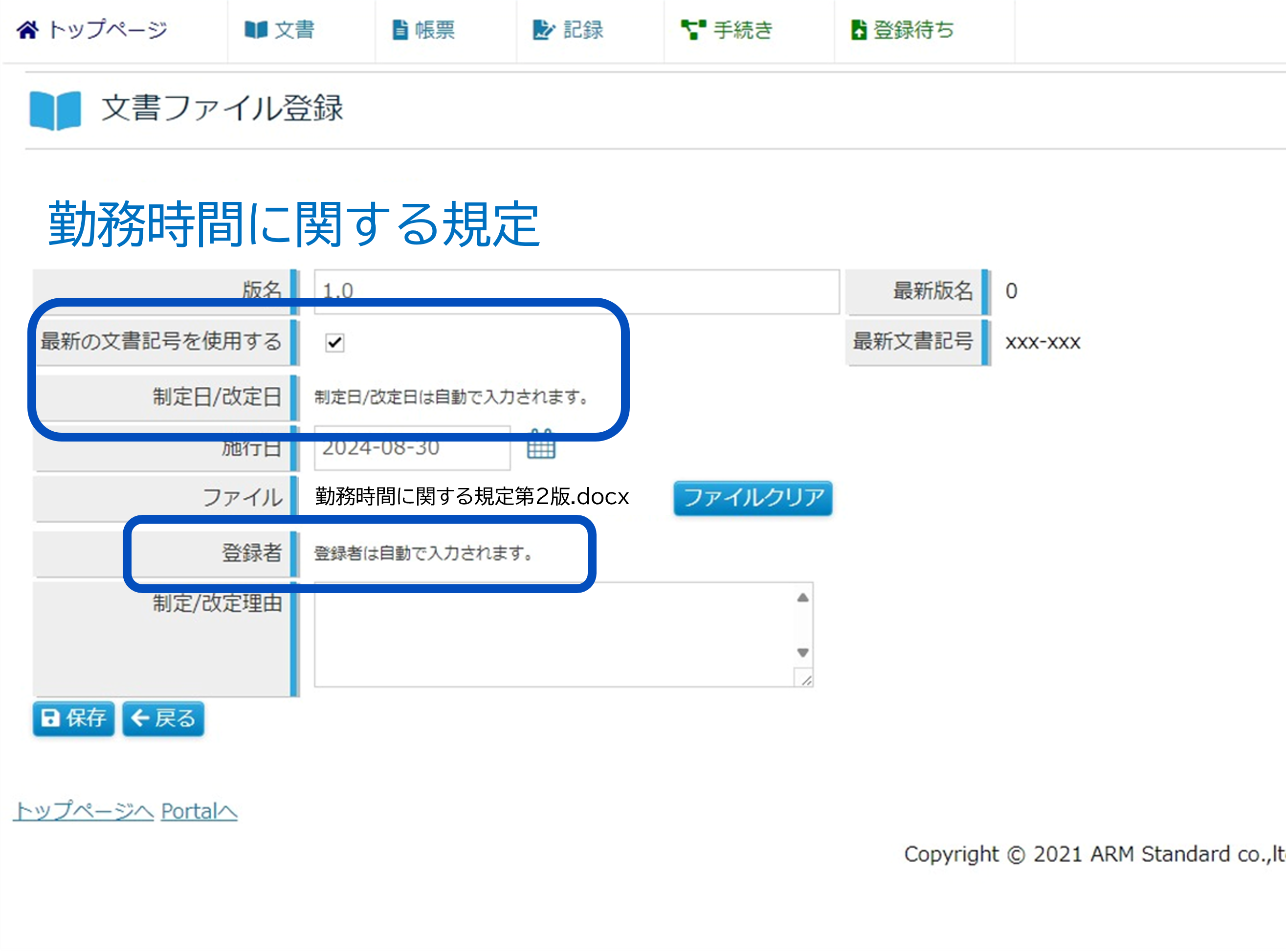Screen dimensions: 1286x952
Task: Click the textarea scroll down arrow
Action: [x=802, y=652]
